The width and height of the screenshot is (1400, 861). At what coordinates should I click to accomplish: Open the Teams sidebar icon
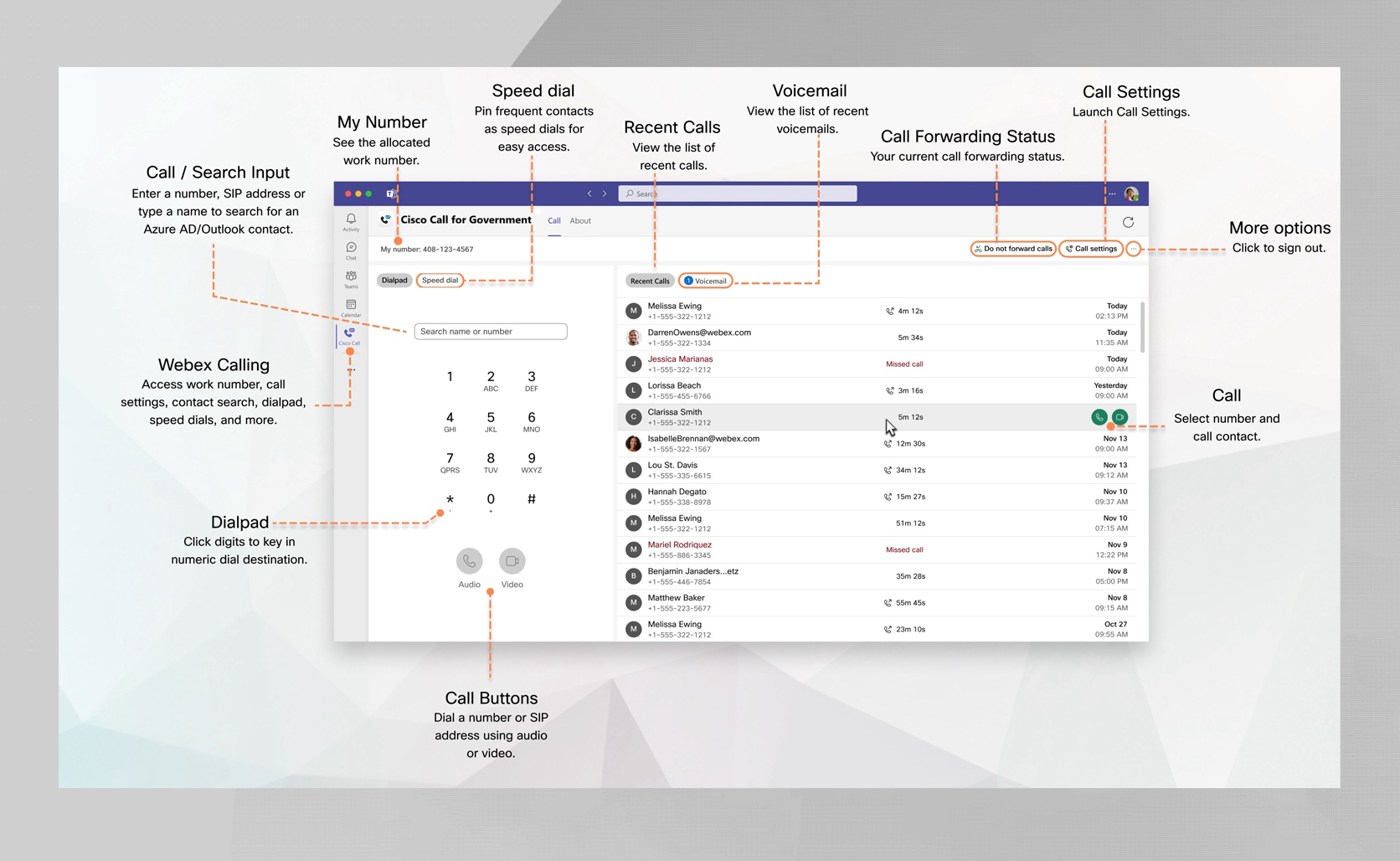[x=351, y=278]
